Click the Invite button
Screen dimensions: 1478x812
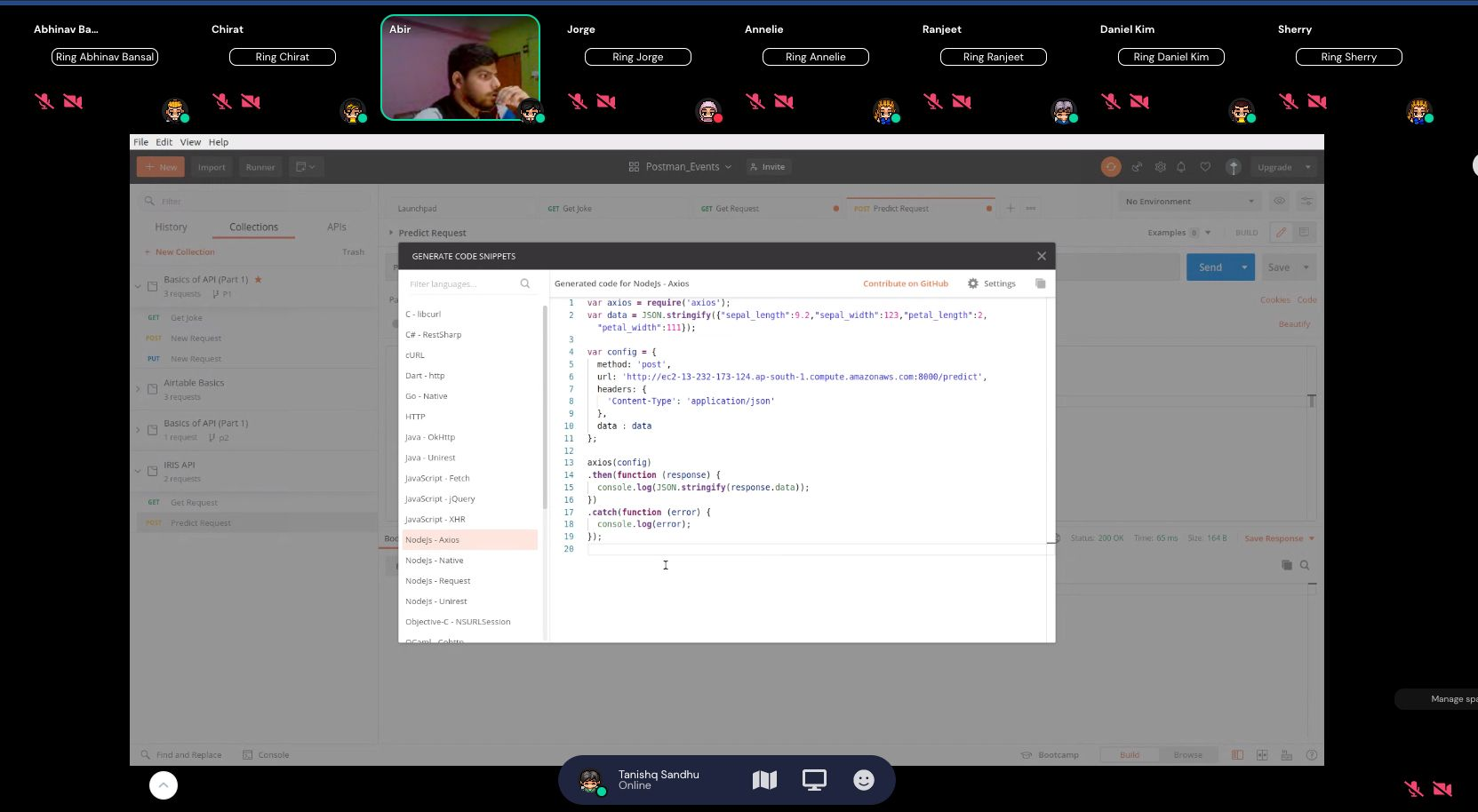click(x=767, y=167)
